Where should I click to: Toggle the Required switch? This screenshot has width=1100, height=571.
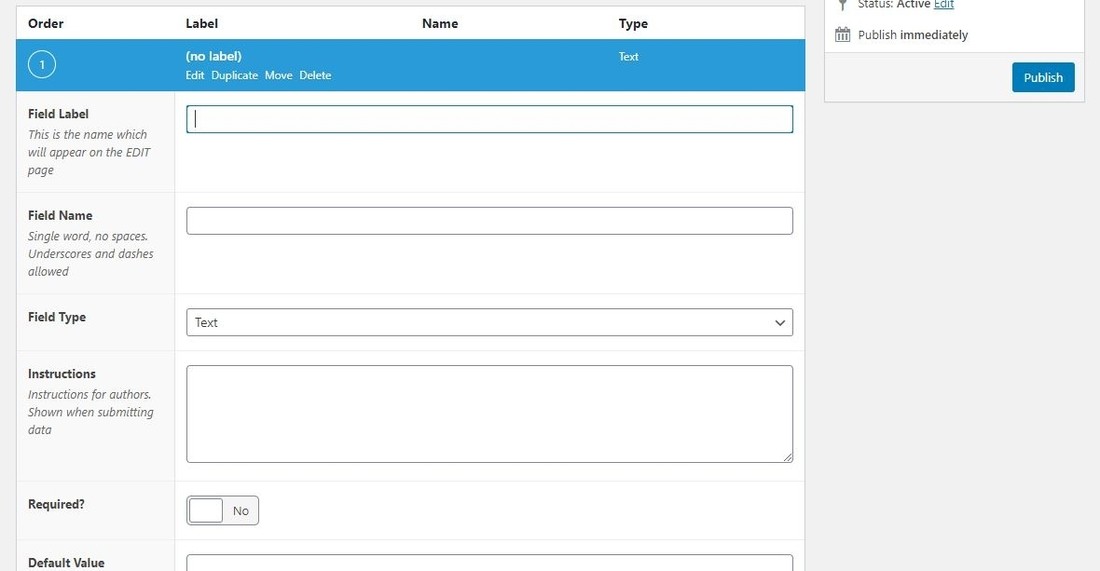[x=222, y=511]
